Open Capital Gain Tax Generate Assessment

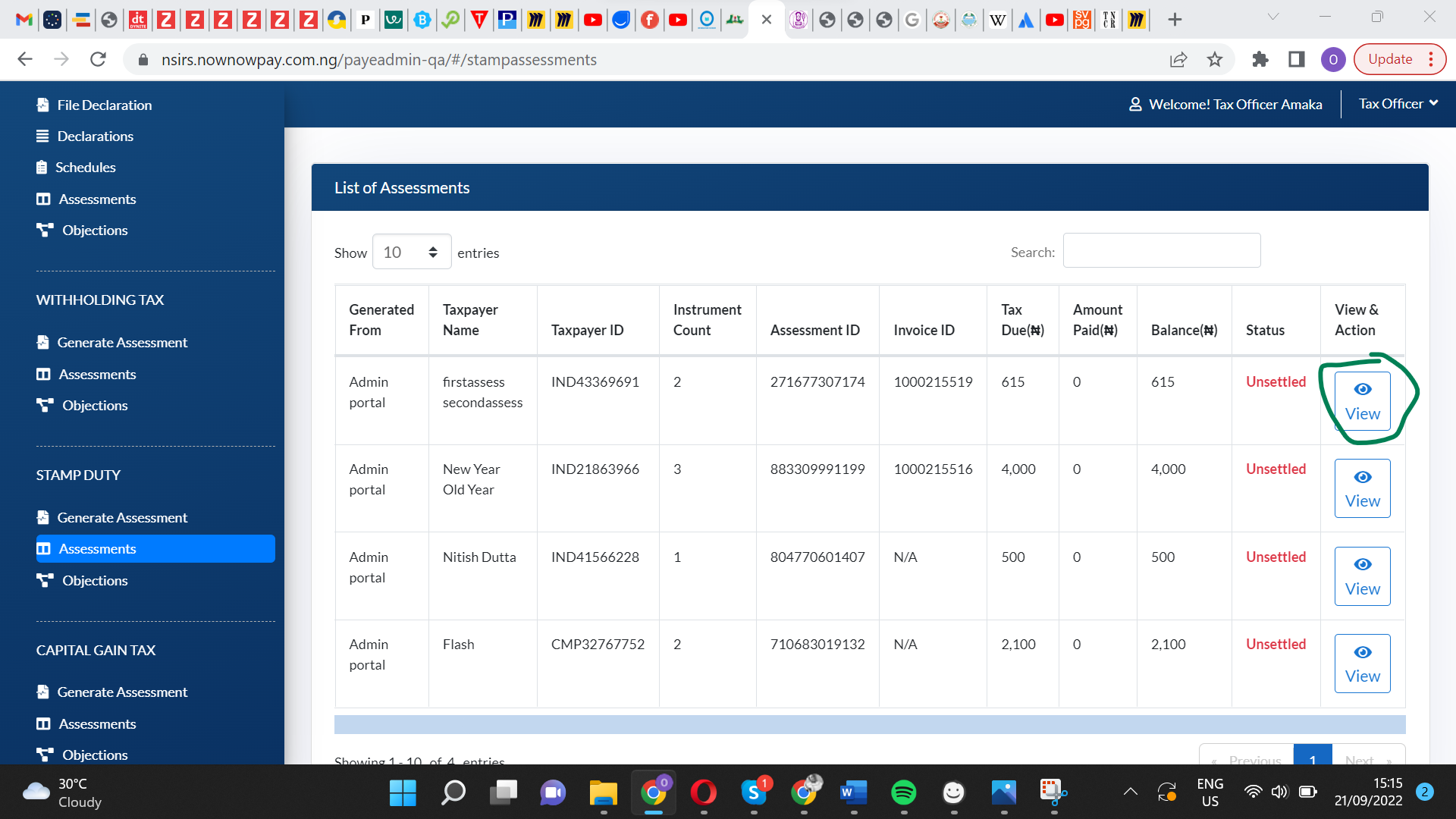(x=111, y=692)
